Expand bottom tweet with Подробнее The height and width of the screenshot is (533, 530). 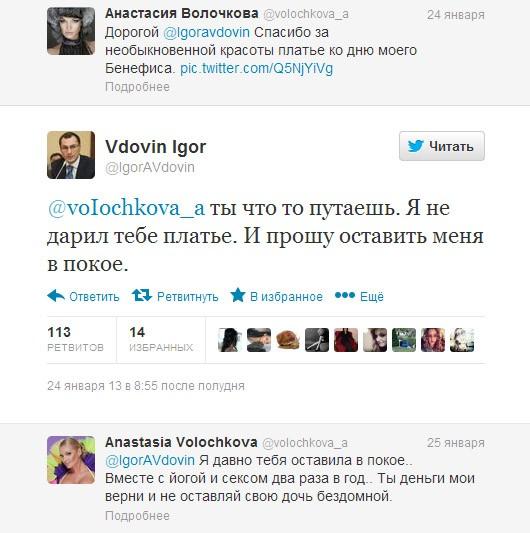(x=137, y=516)
